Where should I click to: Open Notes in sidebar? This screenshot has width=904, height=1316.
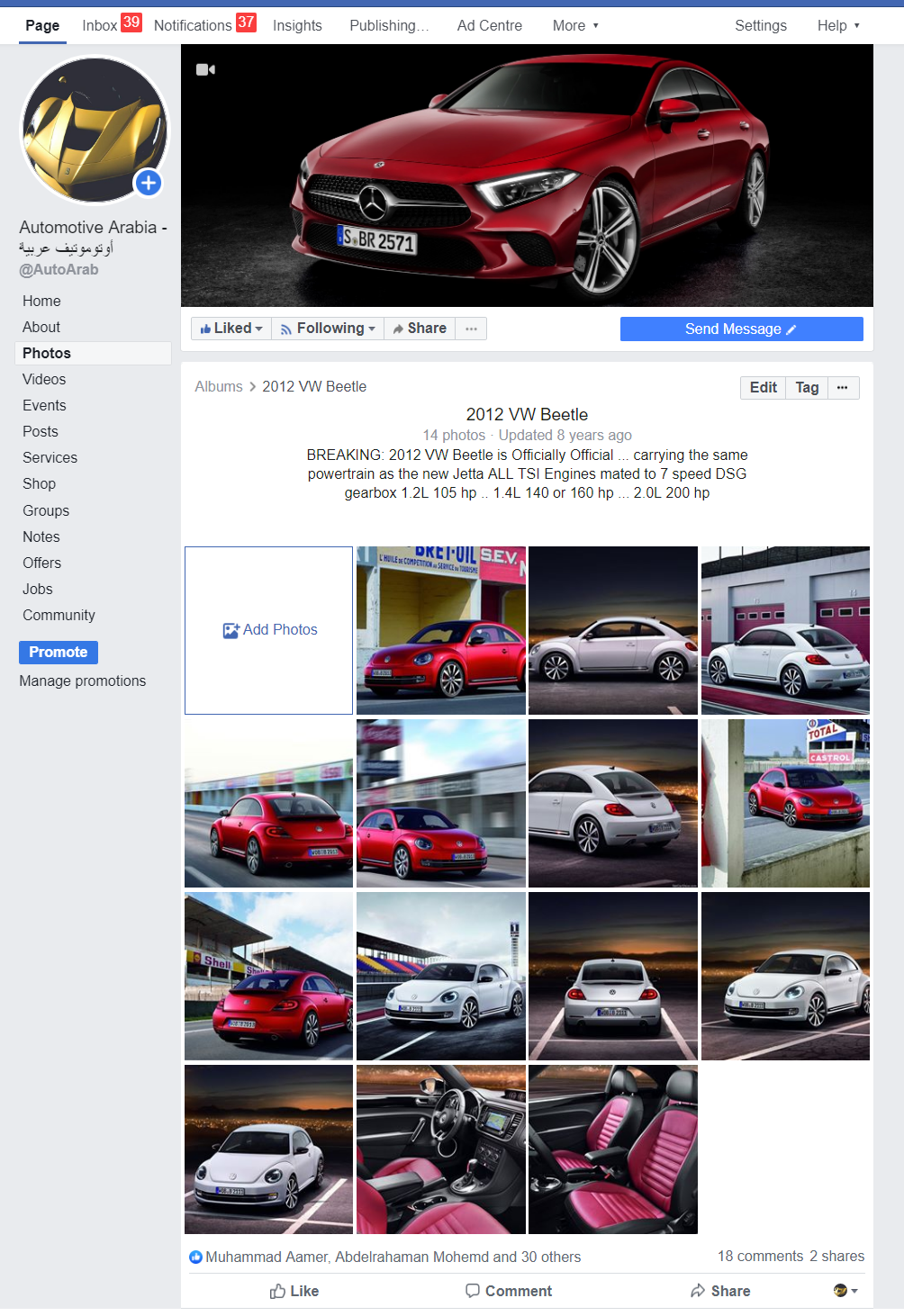41,536
